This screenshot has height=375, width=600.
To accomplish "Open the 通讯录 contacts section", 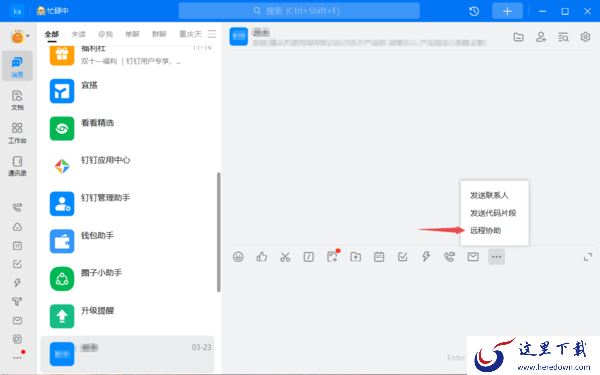I will pos(17,166).
